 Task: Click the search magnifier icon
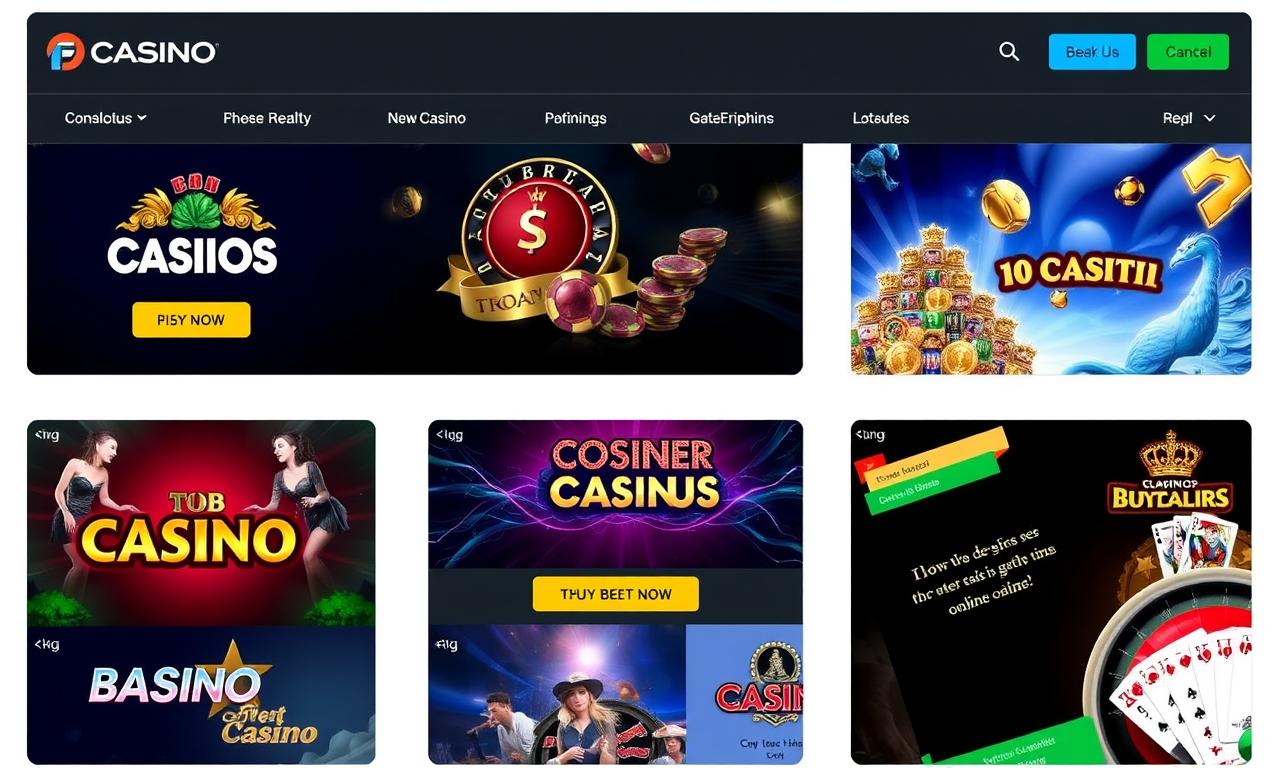1009,52
